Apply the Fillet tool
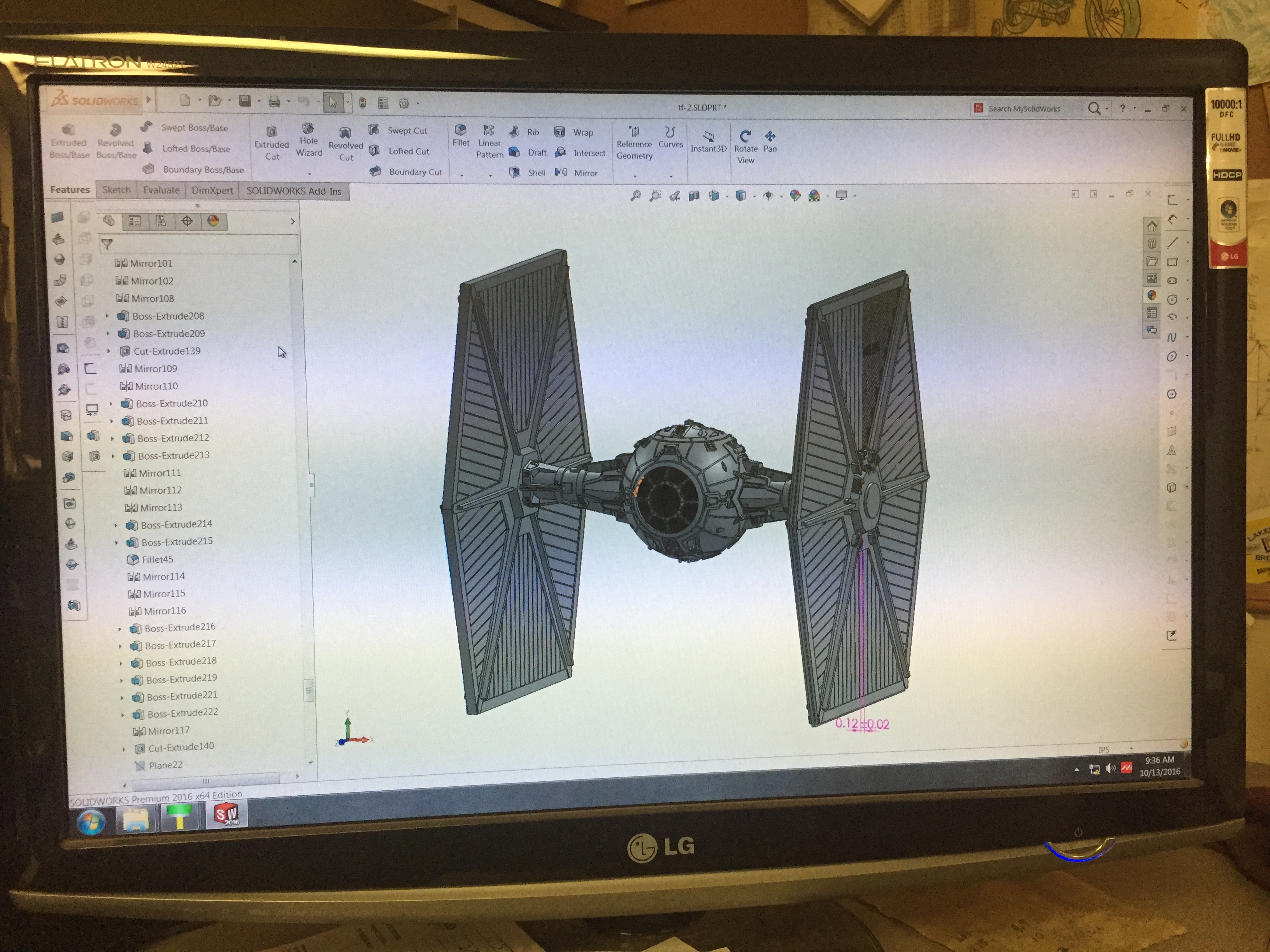Screen dimensions: 1270x952 coord(460,135)
